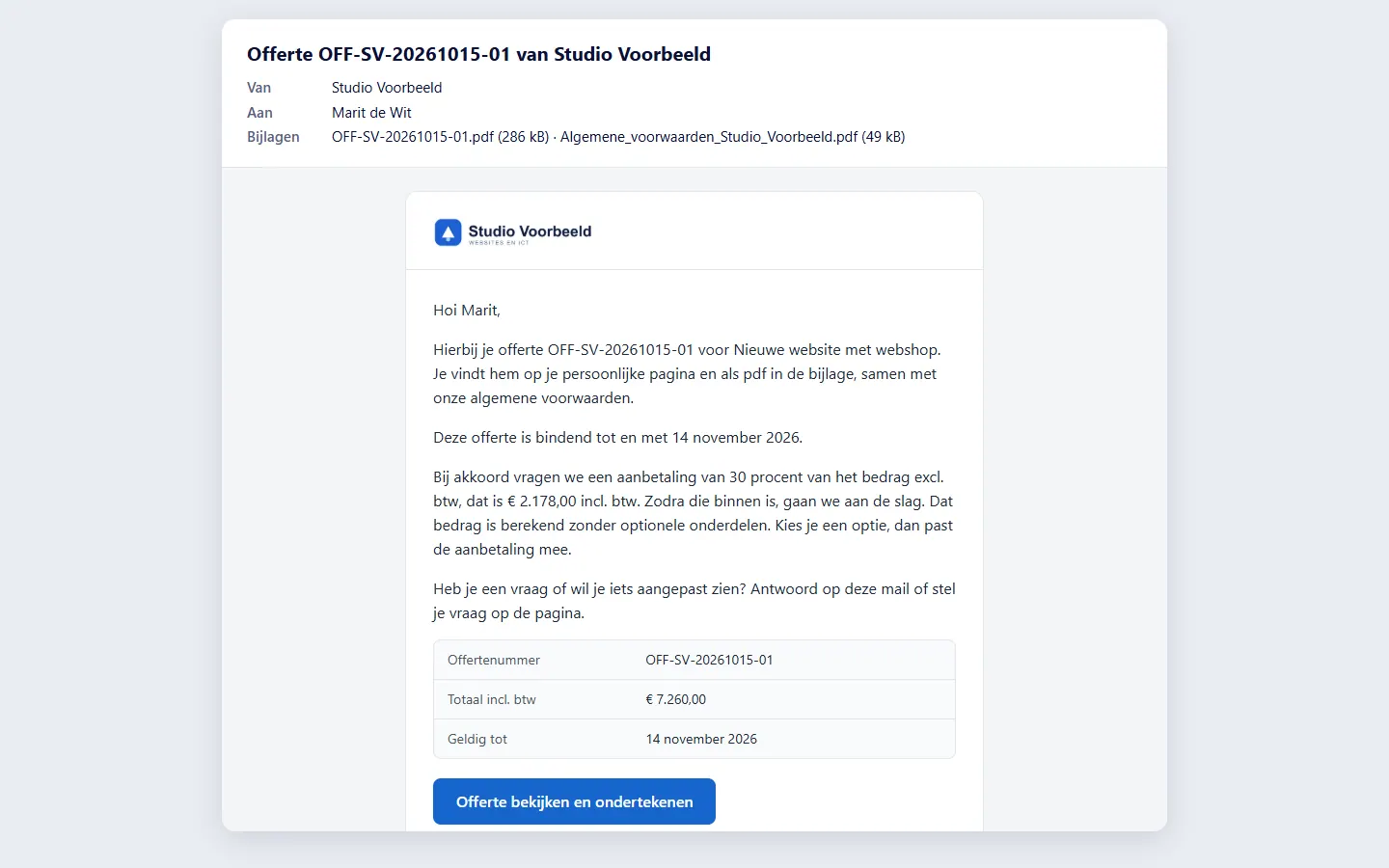Open the OFF-SV-20261015-01.pdf attachment

[x=440, y=137]
